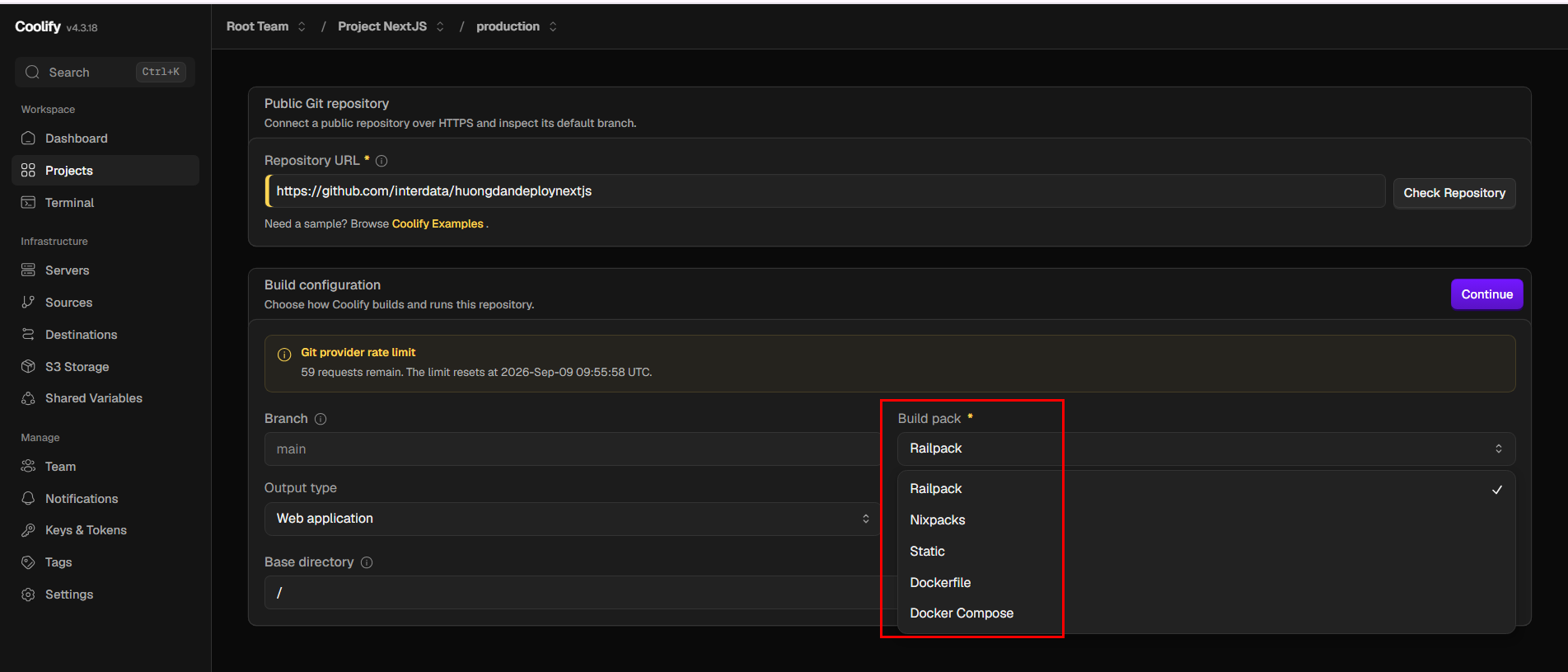Click the Base directory field
This screenshot has width=1568, height=672.
(x=573, y=593)
